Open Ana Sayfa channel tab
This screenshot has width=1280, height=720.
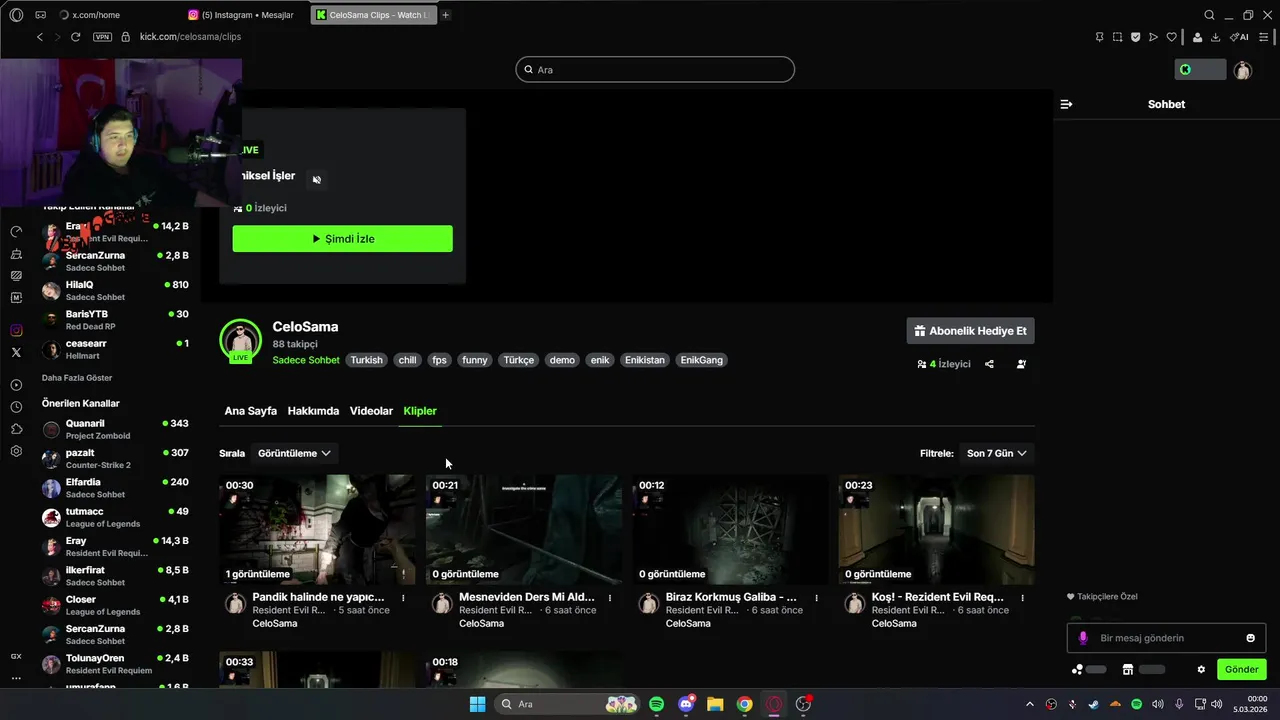click(x=250, y=411)
